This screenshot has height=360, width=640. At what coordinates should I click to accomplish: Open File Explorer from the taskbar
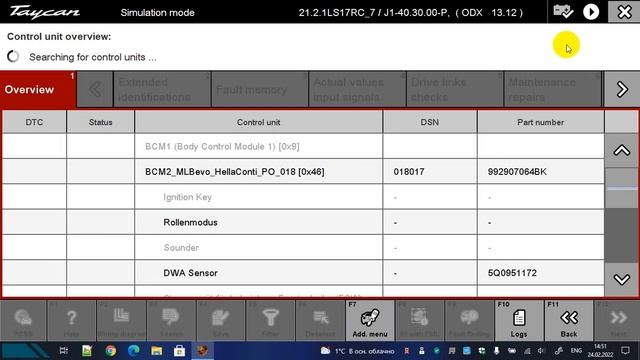157,351
